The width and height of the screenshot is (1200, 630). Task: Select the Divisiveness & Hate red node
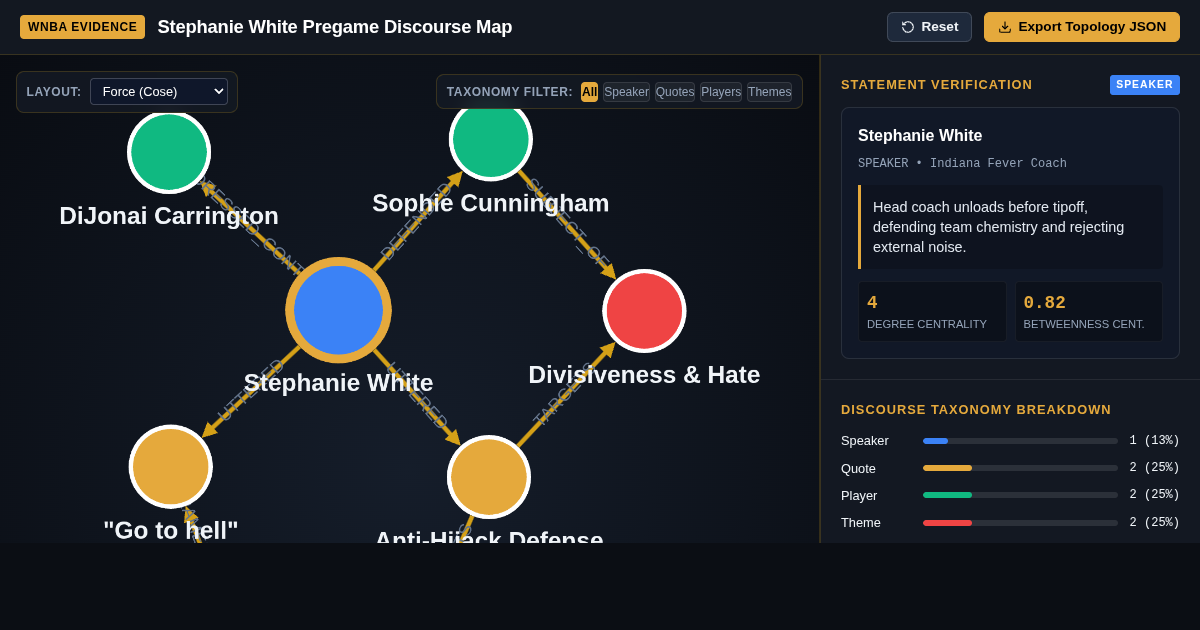644,311
